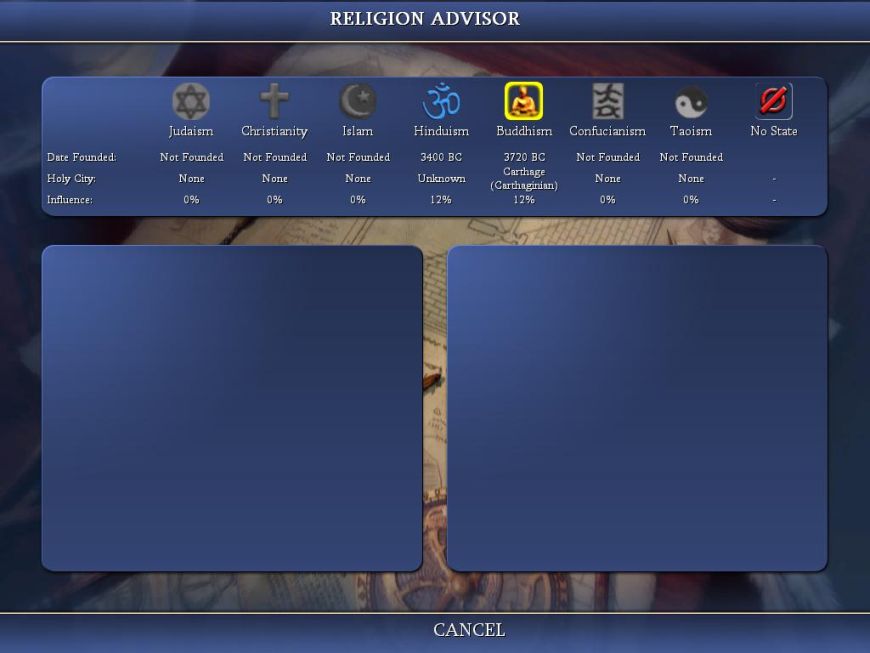Image resolution: width=870 pixels, height=653 pixels.
Task: Click Hinduism's 3400 BC founding date
Action: (x=441, y=157)
